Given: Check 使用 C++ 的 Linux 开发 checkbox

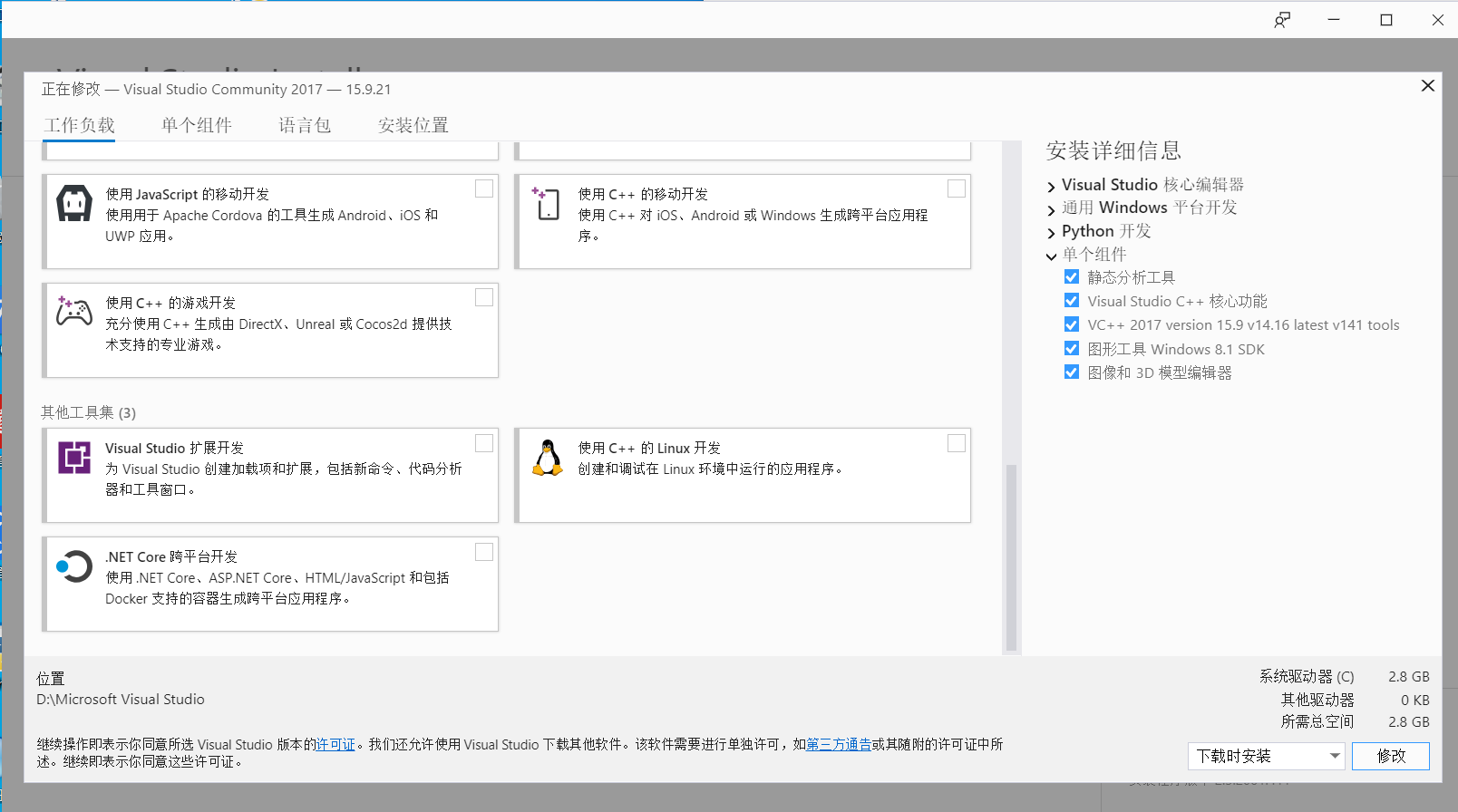Looking at the screenshot, I should click(957, 443).
